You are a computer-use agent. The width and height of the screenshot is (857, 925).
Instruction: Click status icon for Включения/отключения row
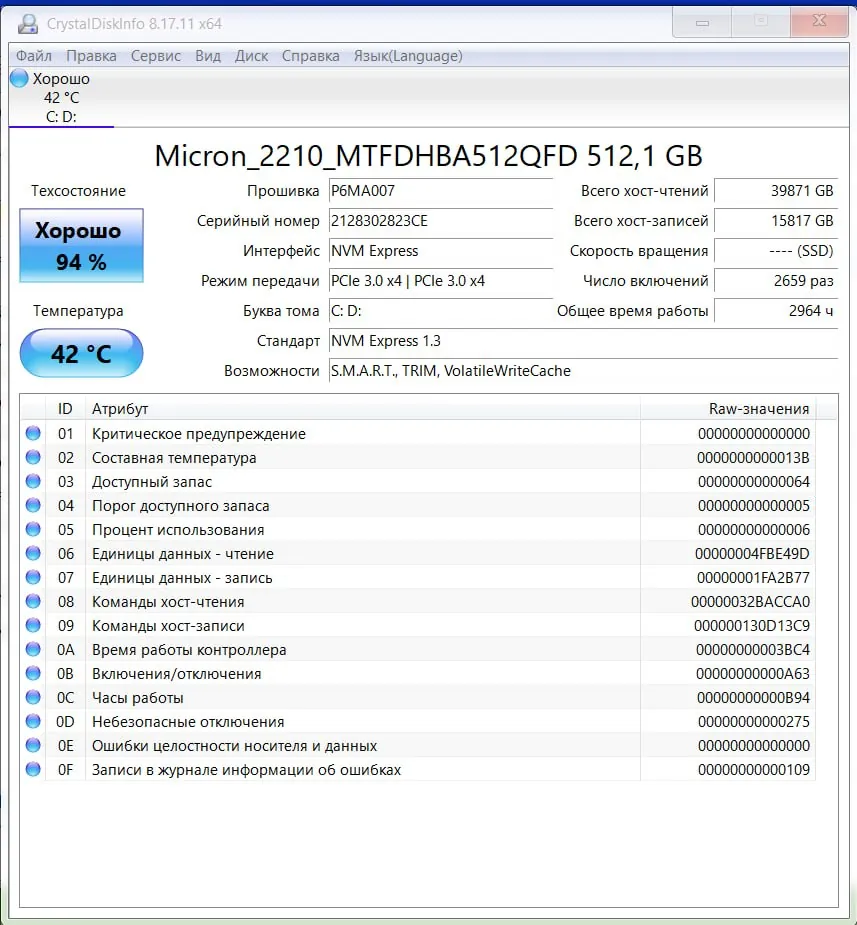point(33,674)
